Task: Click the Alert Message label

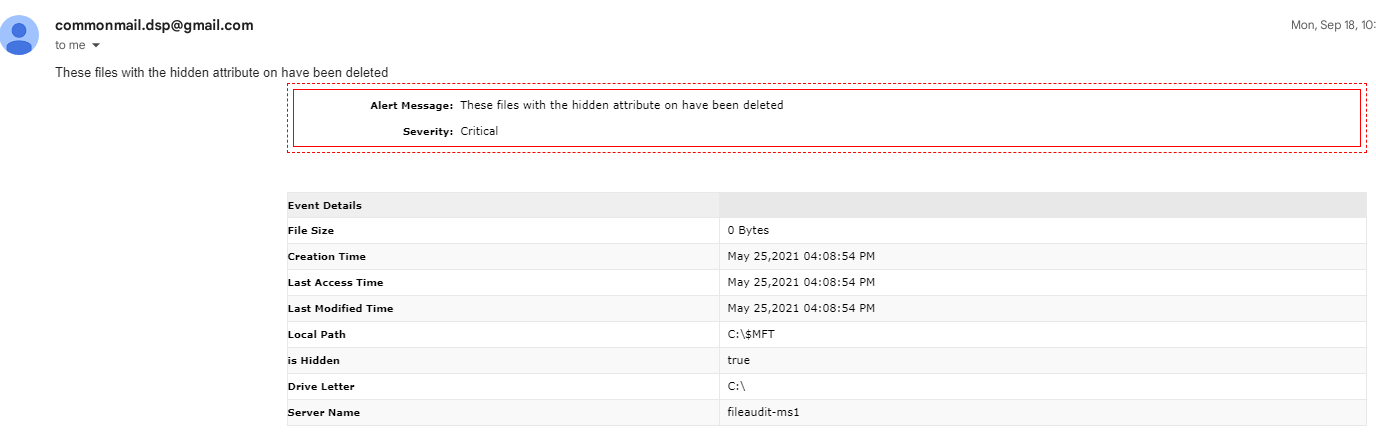Action: pyautogui.click(x=412, y=105)
